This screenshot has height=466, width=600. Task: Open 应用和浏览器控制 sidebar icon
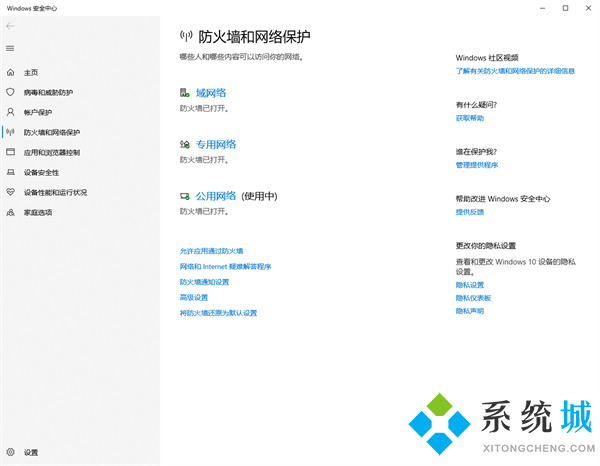point(11,152)
